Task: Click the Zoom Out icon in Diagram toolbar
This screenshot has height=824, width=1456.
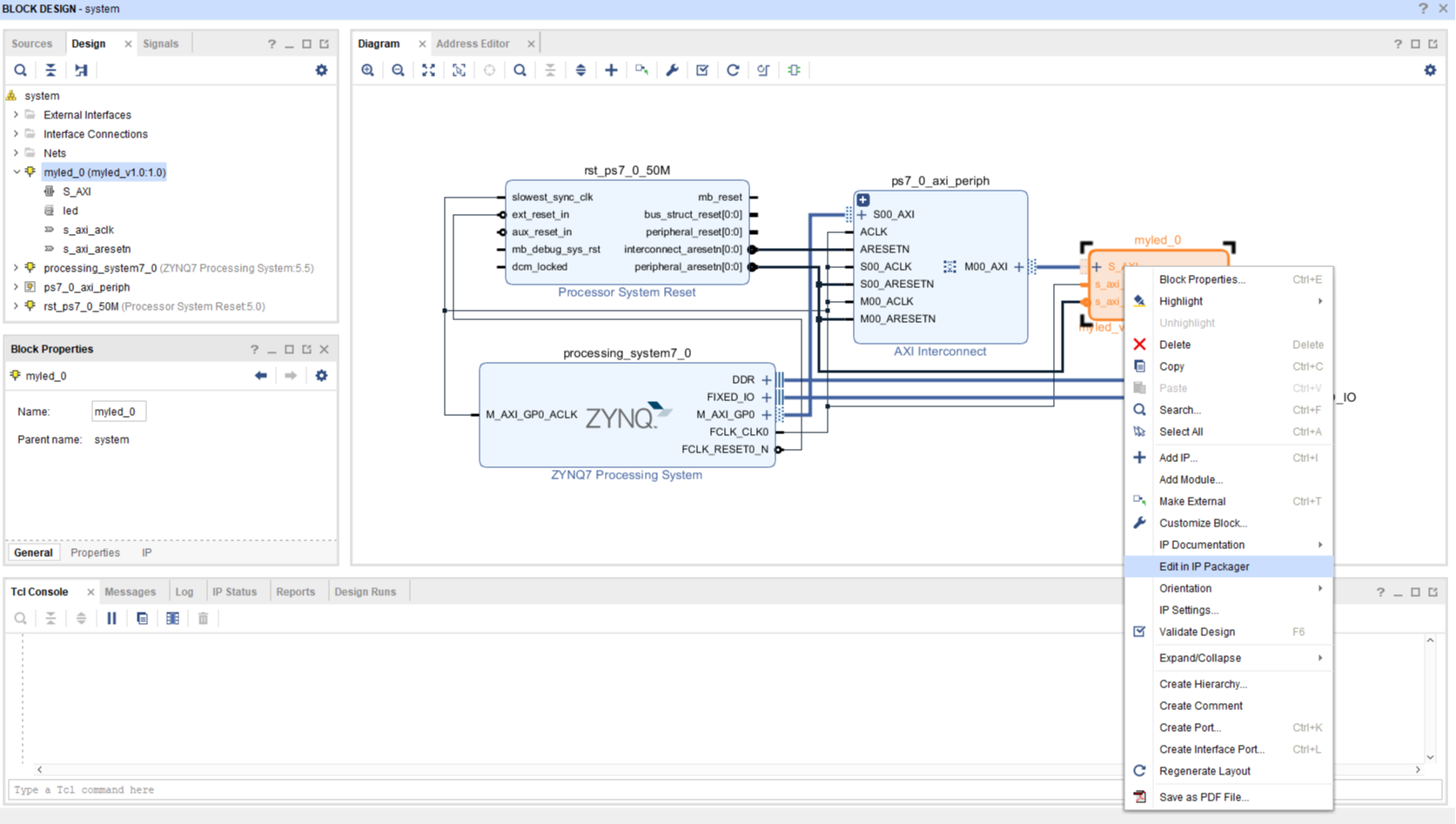Action: 399,70
